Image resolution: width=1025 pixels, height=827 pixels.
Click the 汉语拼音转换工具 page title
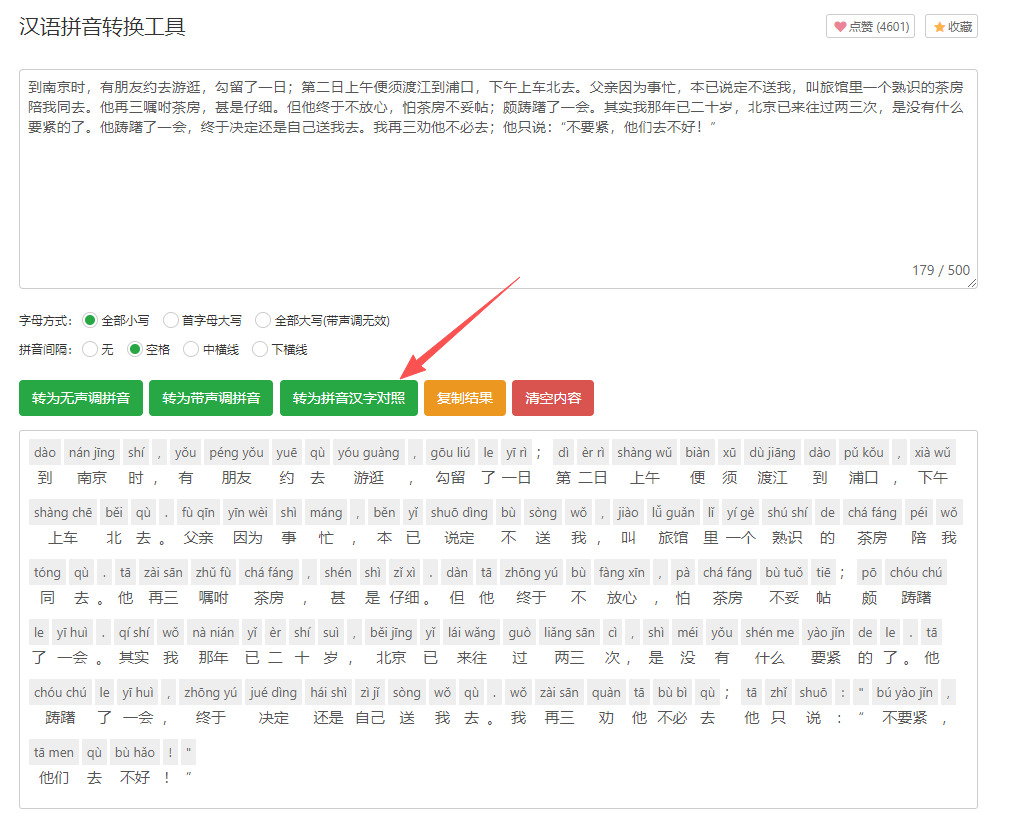click(x=102, y=27)
